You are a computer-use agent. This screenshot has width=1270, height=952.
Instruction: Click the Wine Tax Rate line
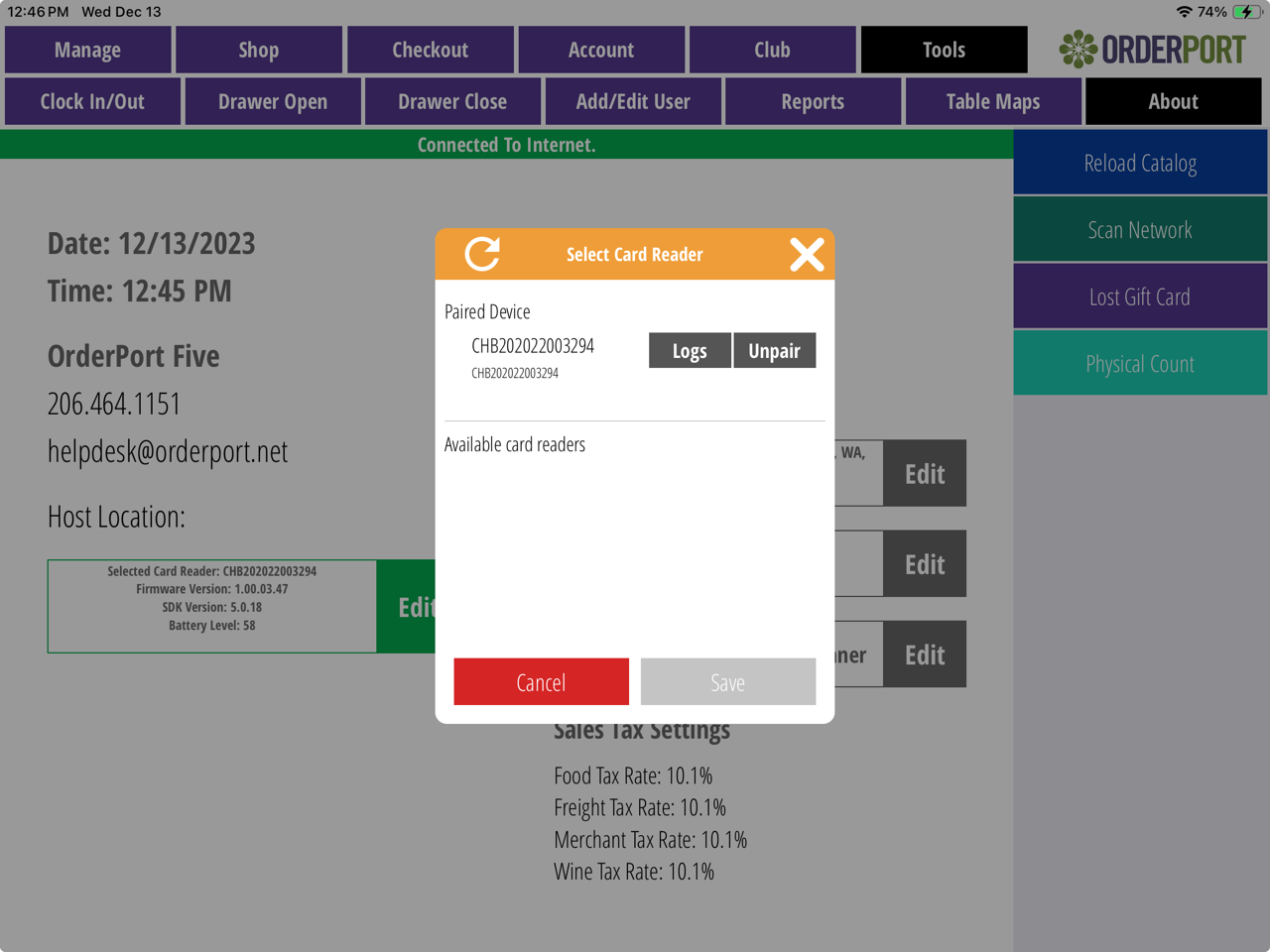click(x=634, y=872)
